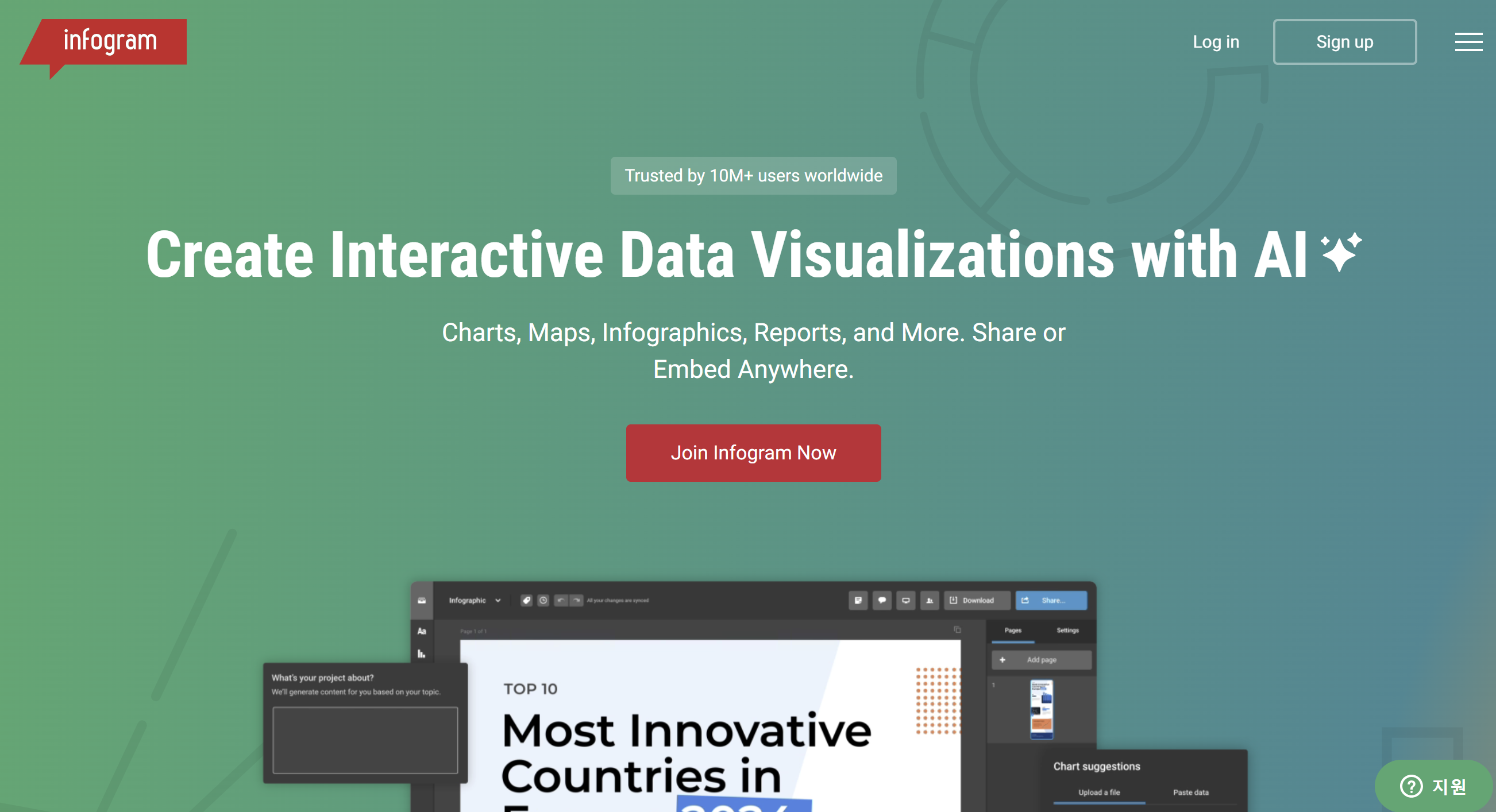Click the Trusted by 10M+ users badge
1496x812 pixels.
click(x=753, y=175)
